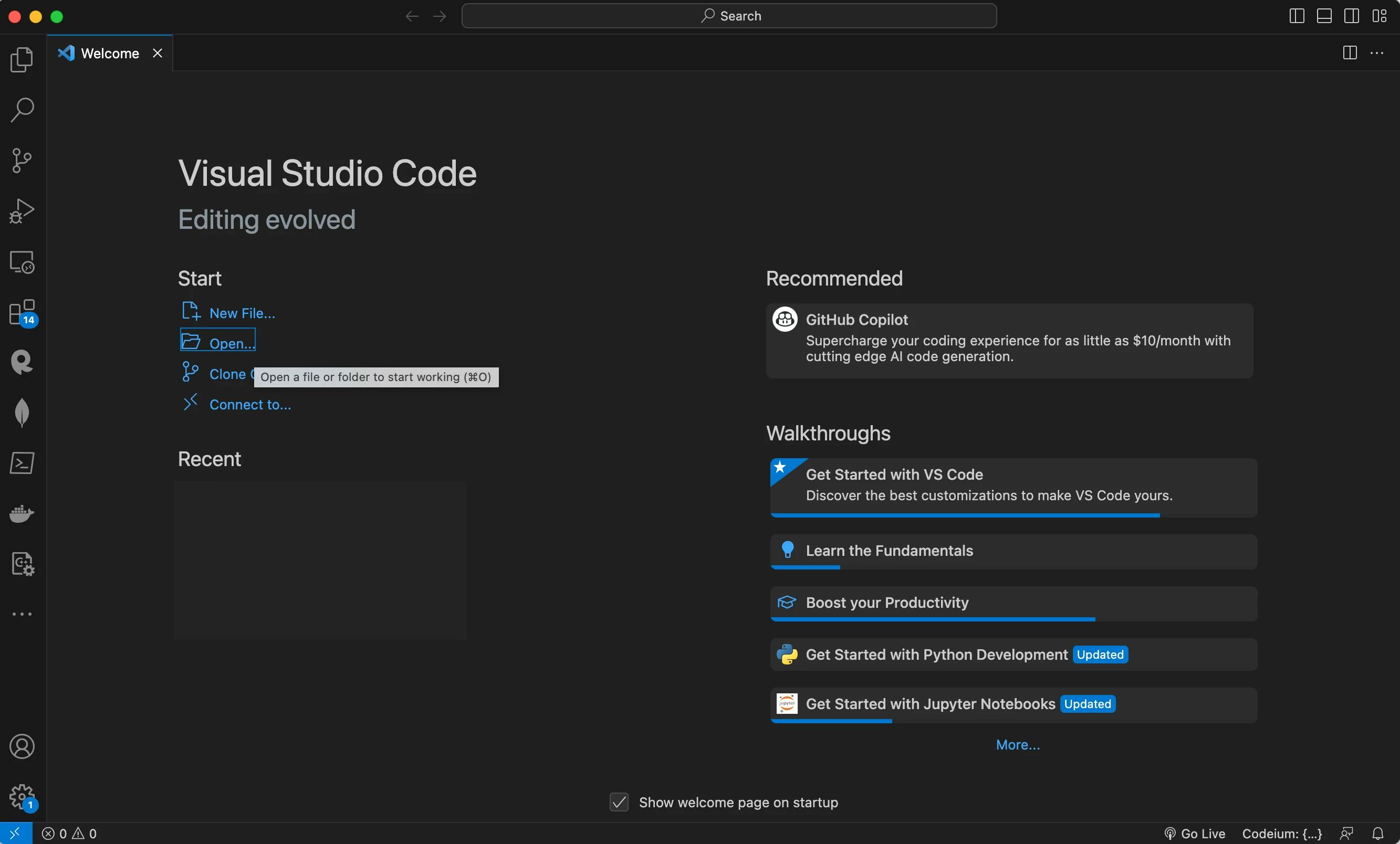
Task: Open Remote Explorer in activity bar
Action: [x=22, y=262]
